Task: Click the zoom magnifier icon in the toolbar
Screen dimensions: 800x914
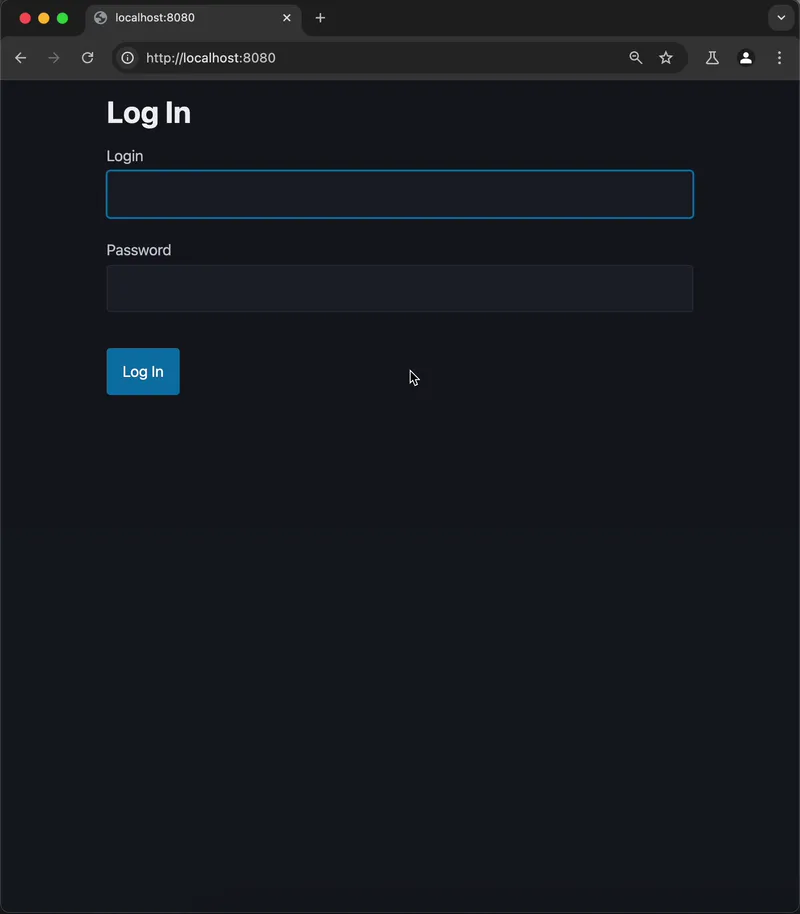Action: click(x=636, y=58)
